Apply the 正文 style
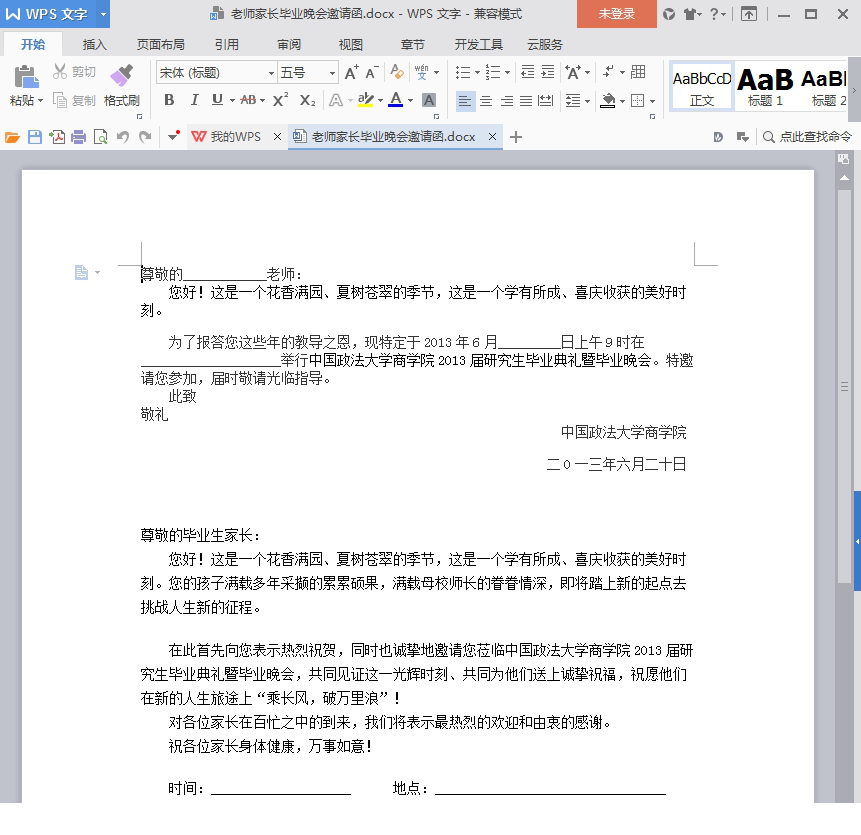The width and height of the screenshot is (861, 835). tap(702, 88)
